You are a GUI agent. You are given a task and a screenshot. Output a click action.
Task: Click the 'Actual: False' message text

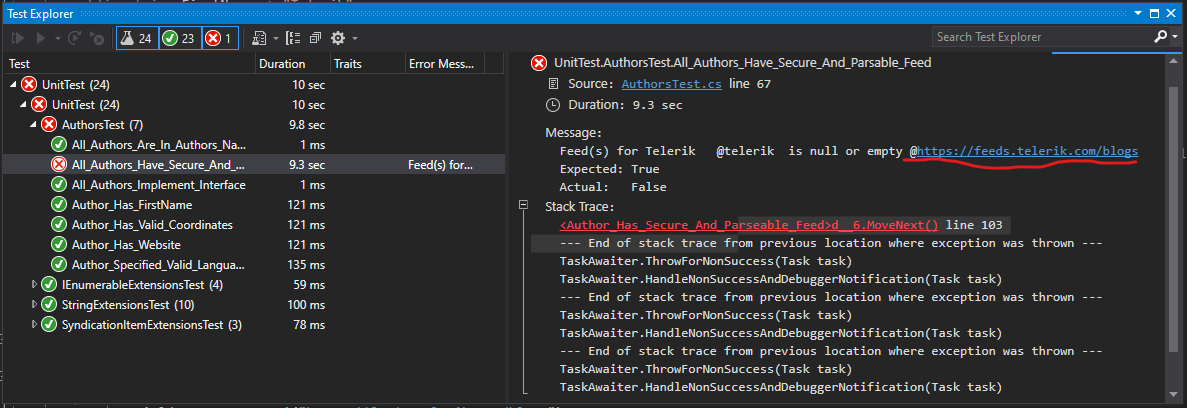[x=612, y=187]
